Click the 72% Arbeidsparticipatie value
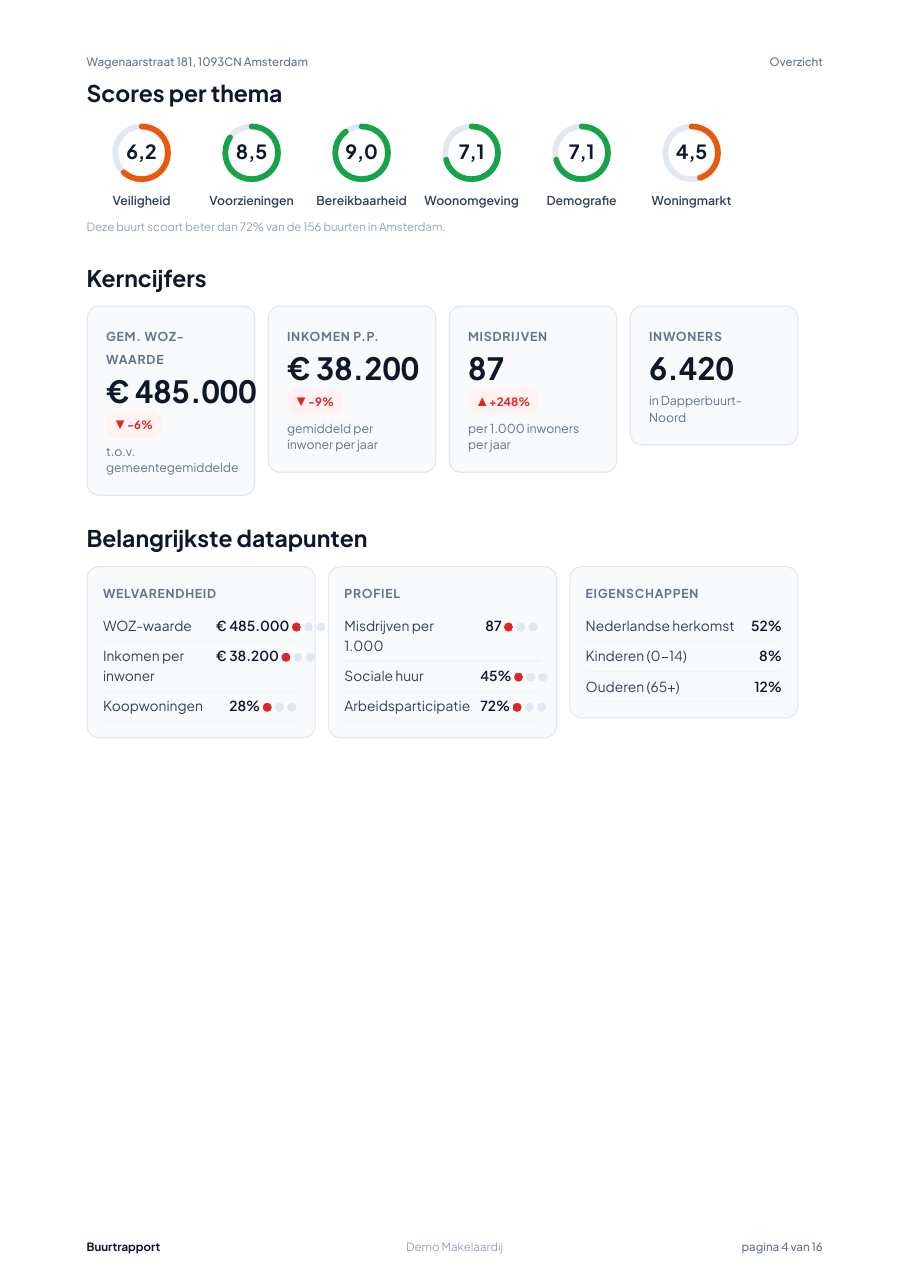910x1287 pixels. pos(495,706)
